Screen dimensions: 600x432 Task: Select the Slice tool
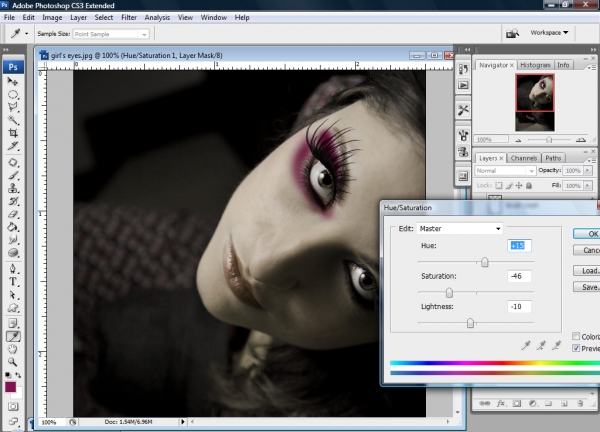coord(13,146)
